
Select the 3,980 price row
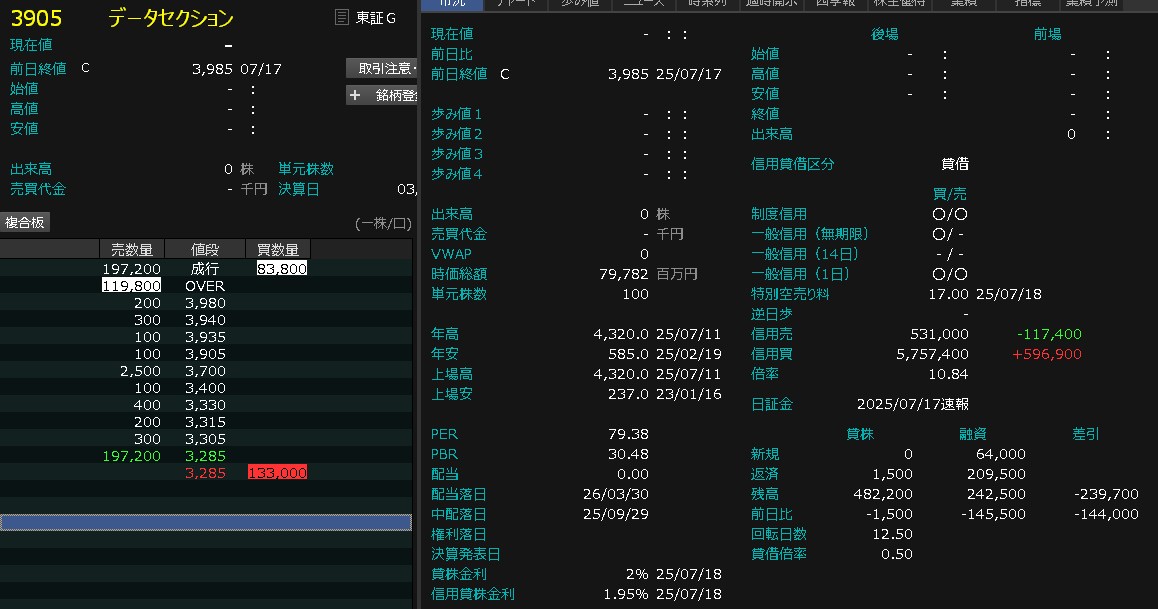point(206,303)
